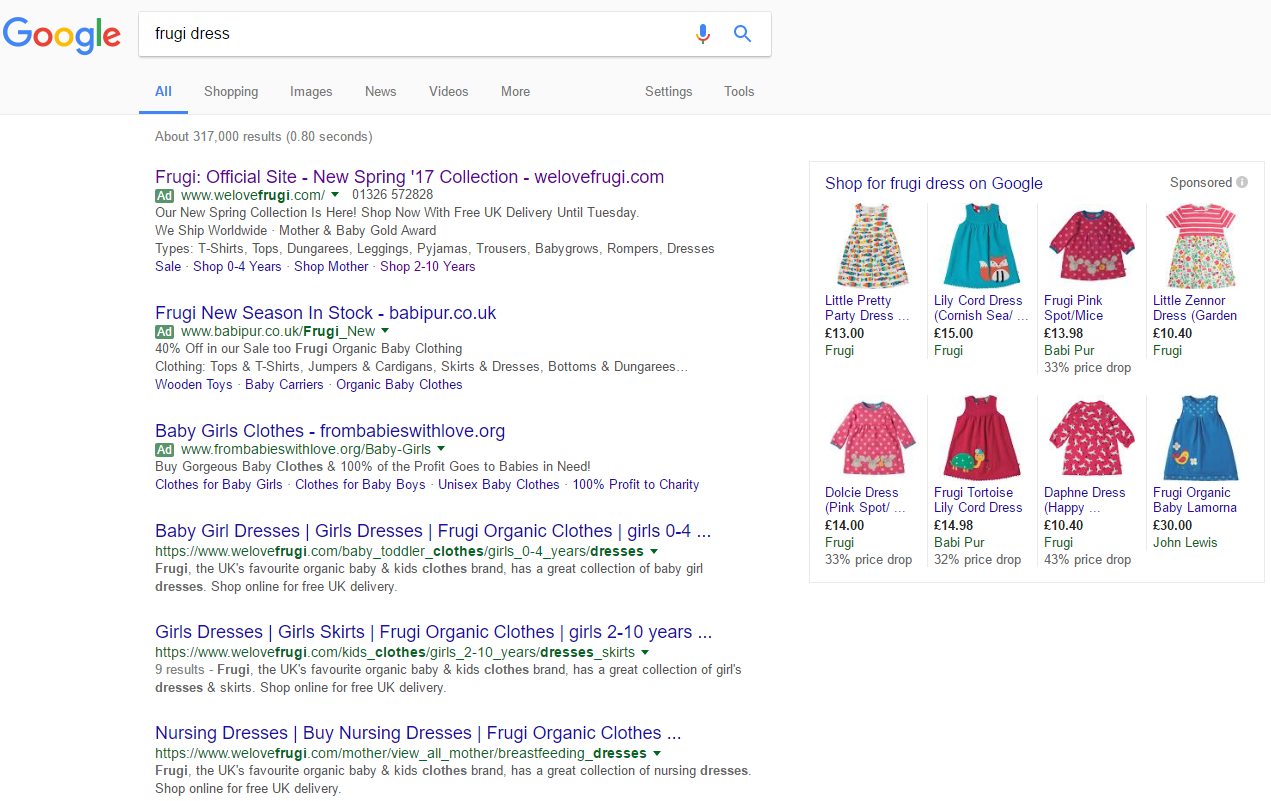This screenshot has width=1271, height=801.
Task: Click Clothes for Baby Girls sitelink
Action: [x=219, y=485]
